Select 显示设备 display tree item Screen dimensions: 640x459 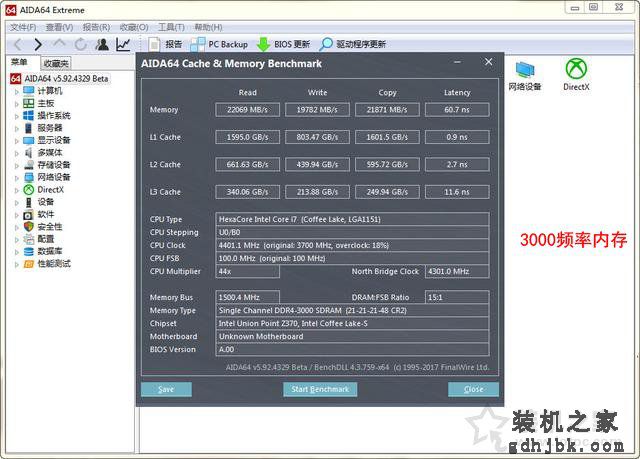(x=47, y=140)
